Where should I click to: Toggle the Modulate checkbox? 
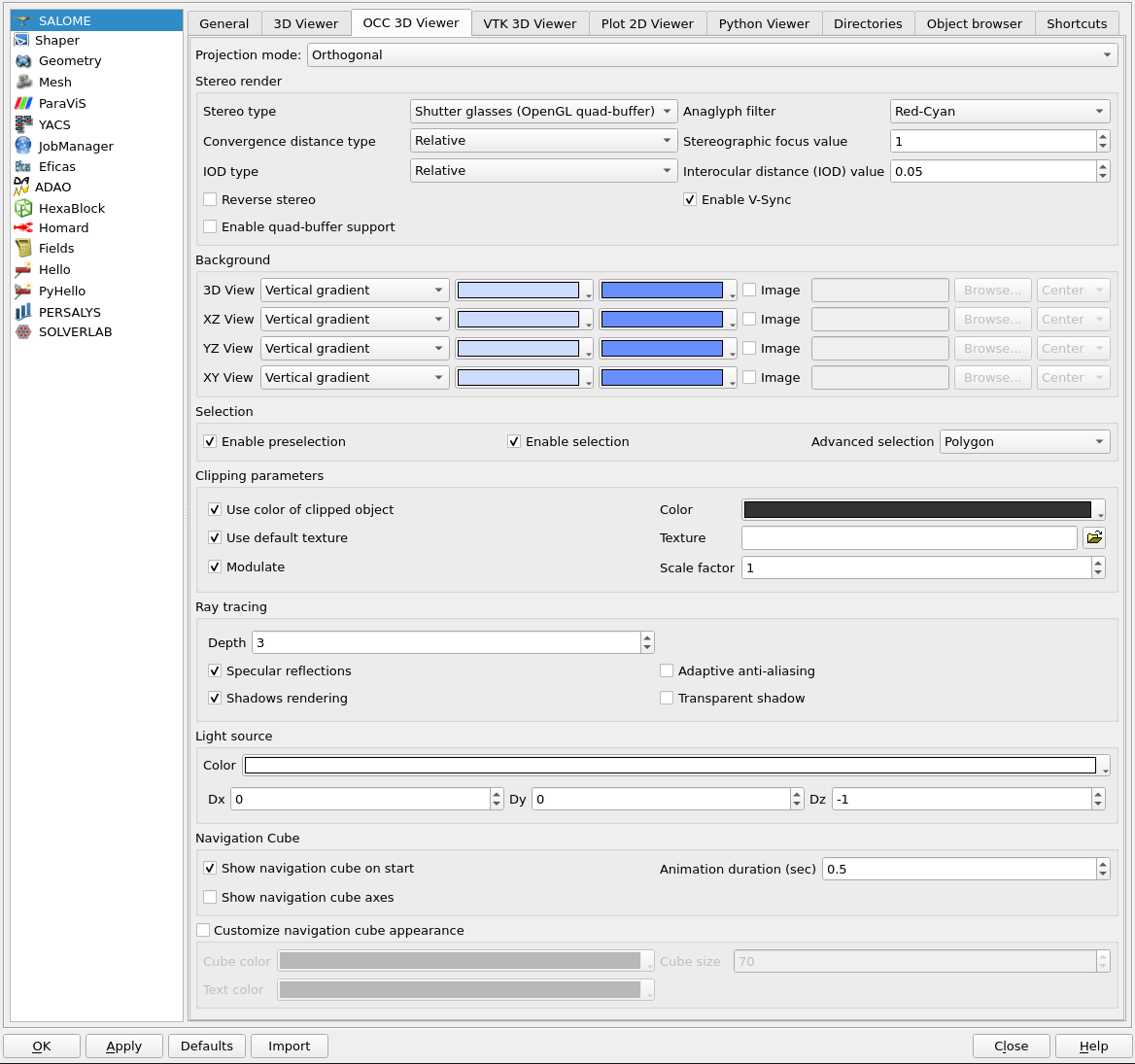214,566
